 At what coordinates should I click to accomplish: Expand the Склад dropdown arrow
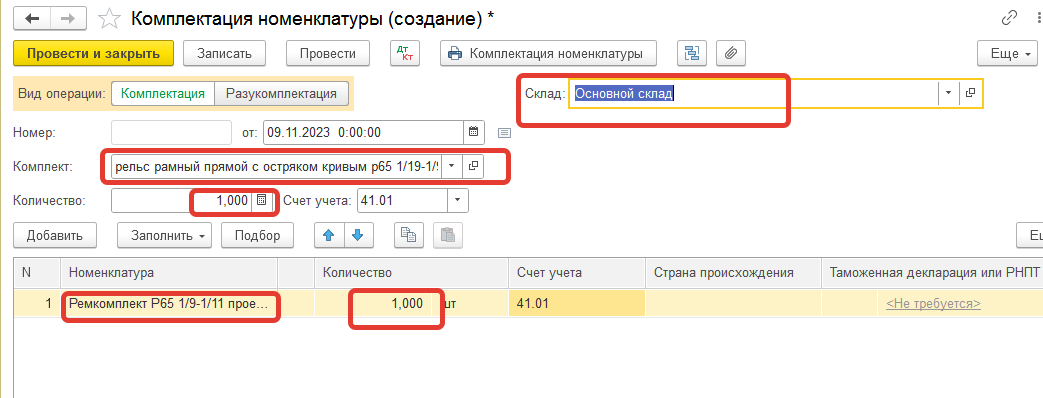tap(949, 94)
